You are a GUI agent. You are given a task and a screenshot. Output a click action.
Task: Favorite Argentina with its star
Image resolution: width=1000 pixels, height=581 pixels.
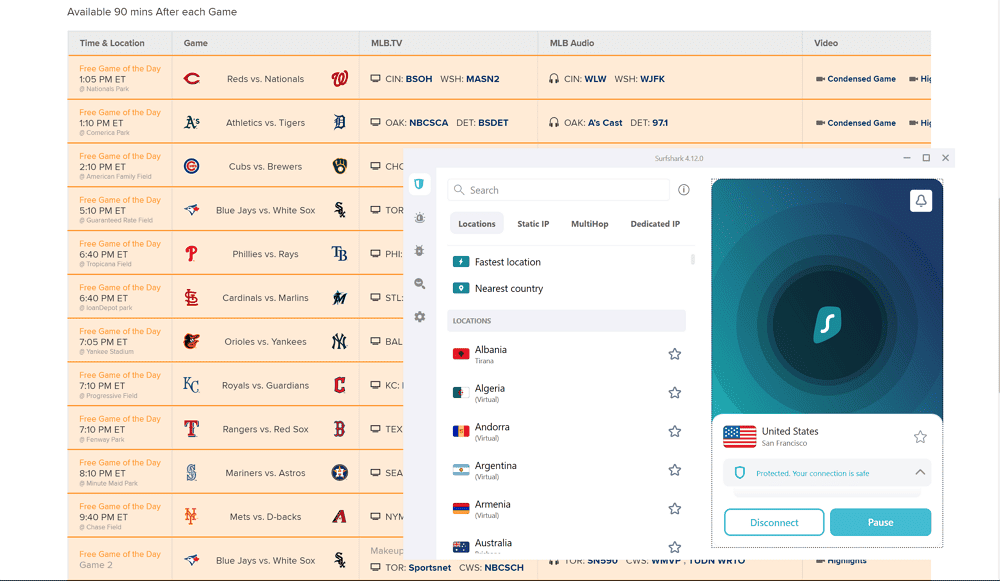(x=675, y=470)
